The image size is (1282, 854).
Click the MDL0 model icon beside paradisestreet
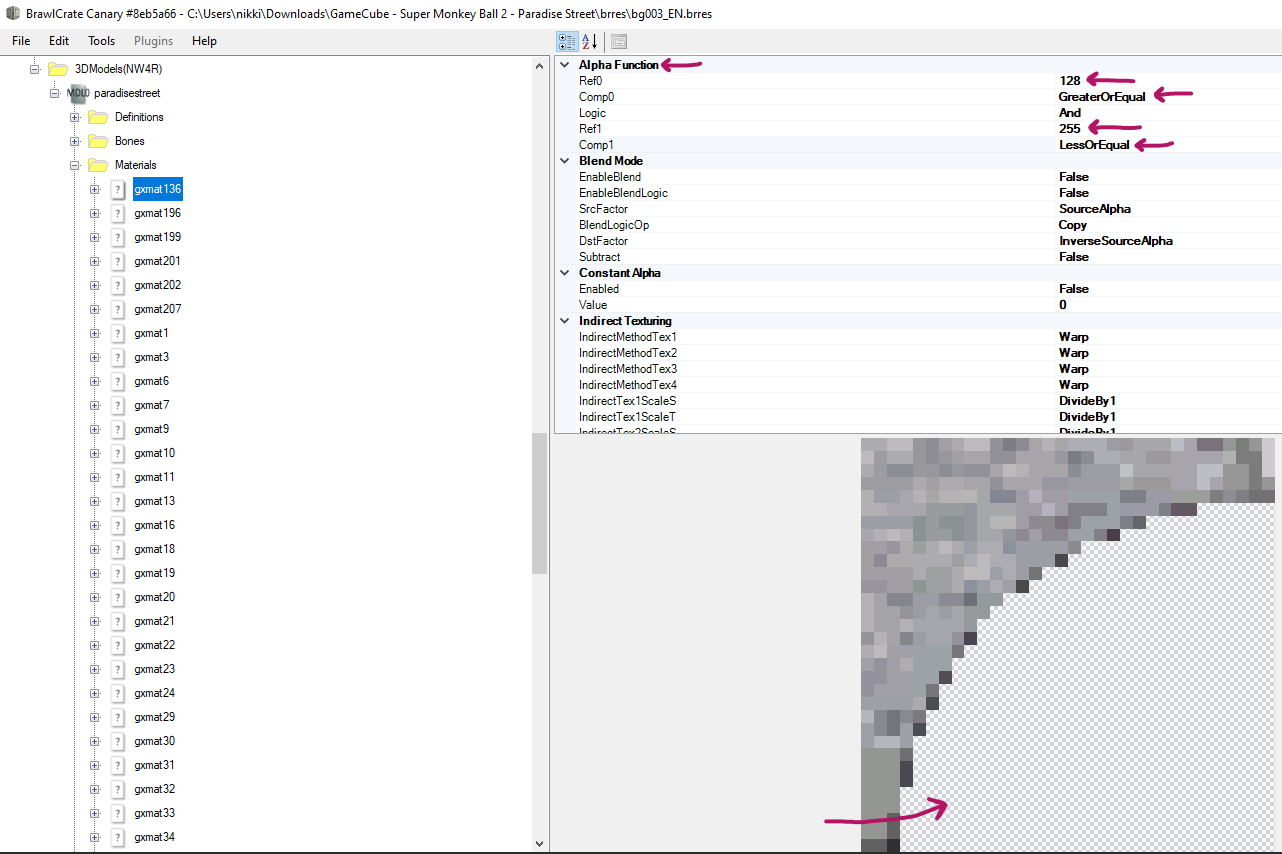[78, 93]
